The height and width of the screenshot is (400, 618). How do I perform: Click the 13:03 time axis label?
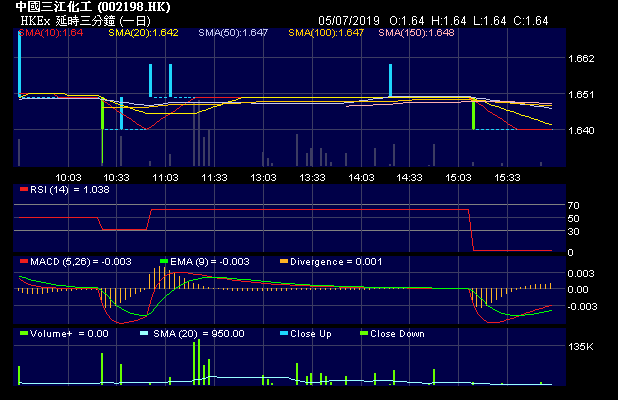(263, 178)
